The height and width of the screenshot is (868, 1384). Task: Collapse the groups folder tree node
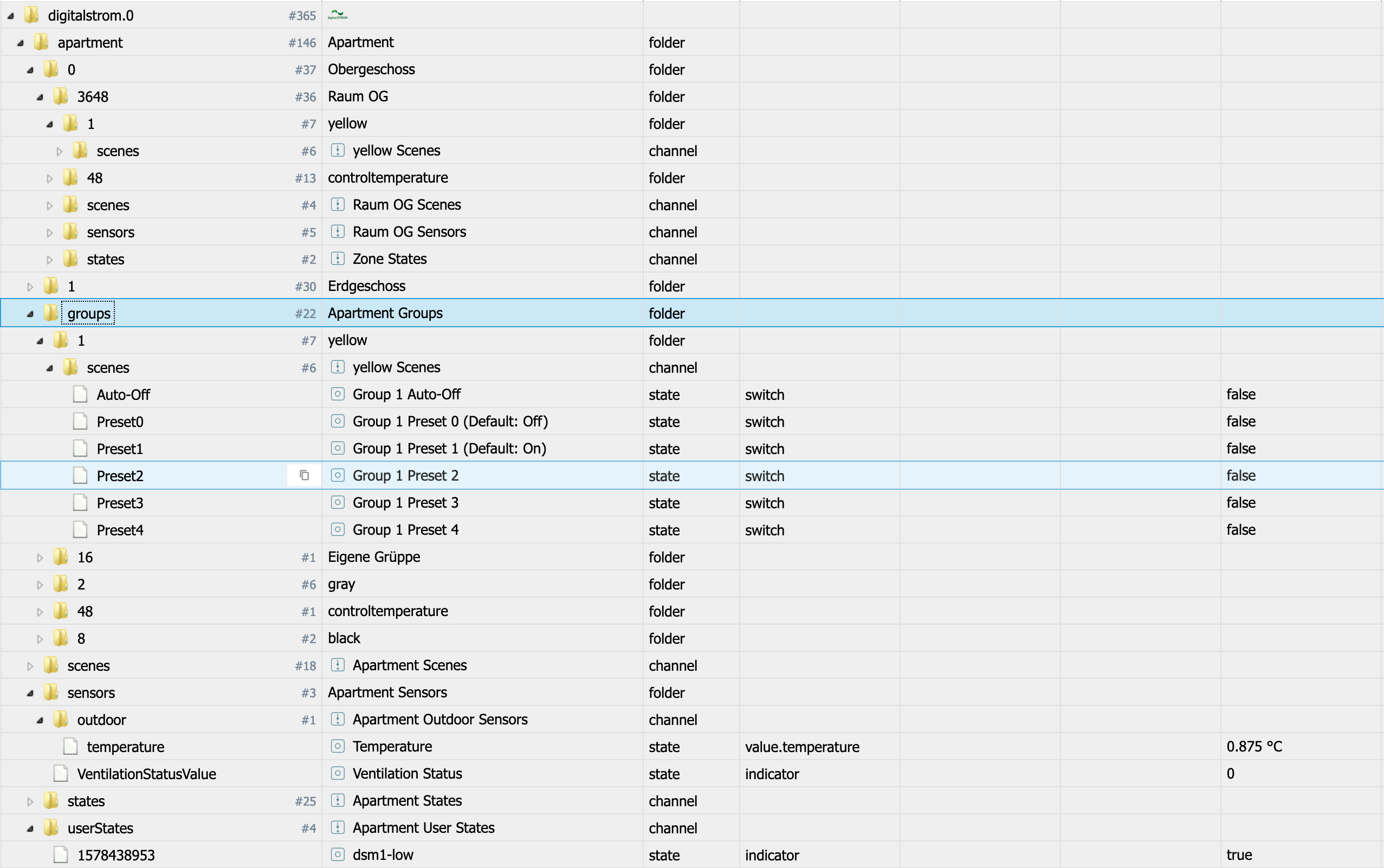[30, 313]
